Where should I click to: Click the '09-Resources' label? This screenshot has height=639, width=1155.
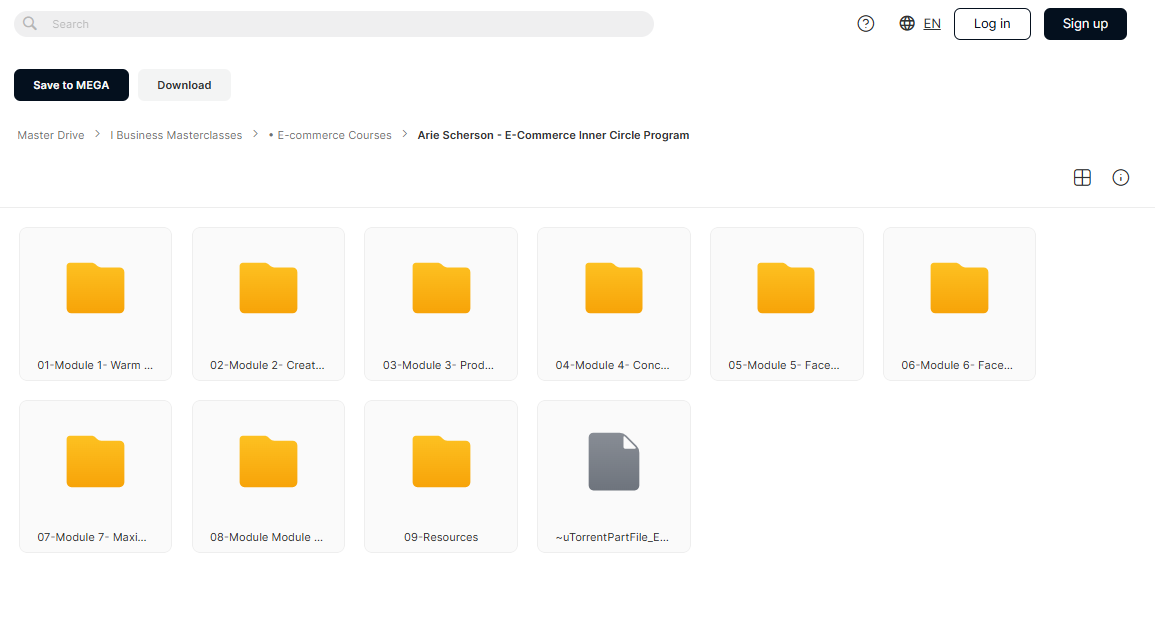pyautogui.click(x=441, y=537)
